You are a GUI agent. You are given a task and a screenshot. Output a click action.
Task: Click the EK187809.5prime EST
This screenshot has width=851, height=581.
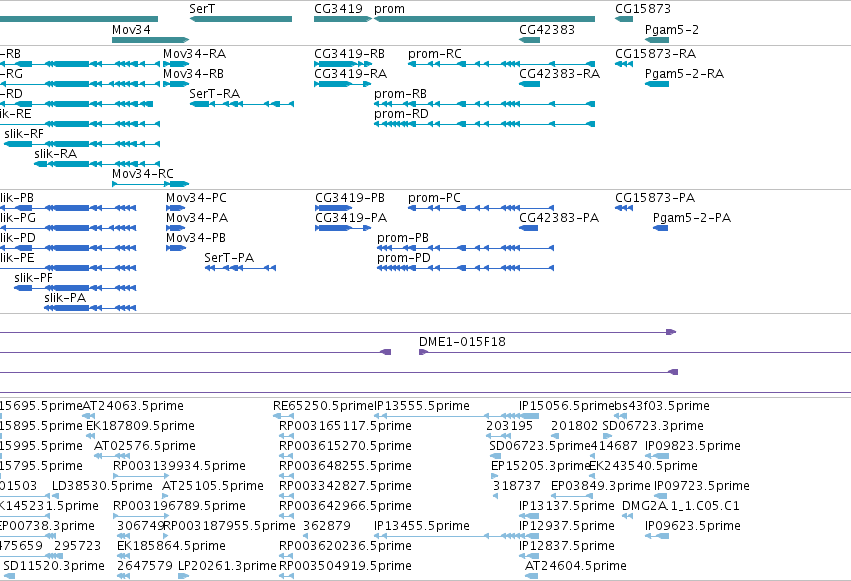pos(90,436)
